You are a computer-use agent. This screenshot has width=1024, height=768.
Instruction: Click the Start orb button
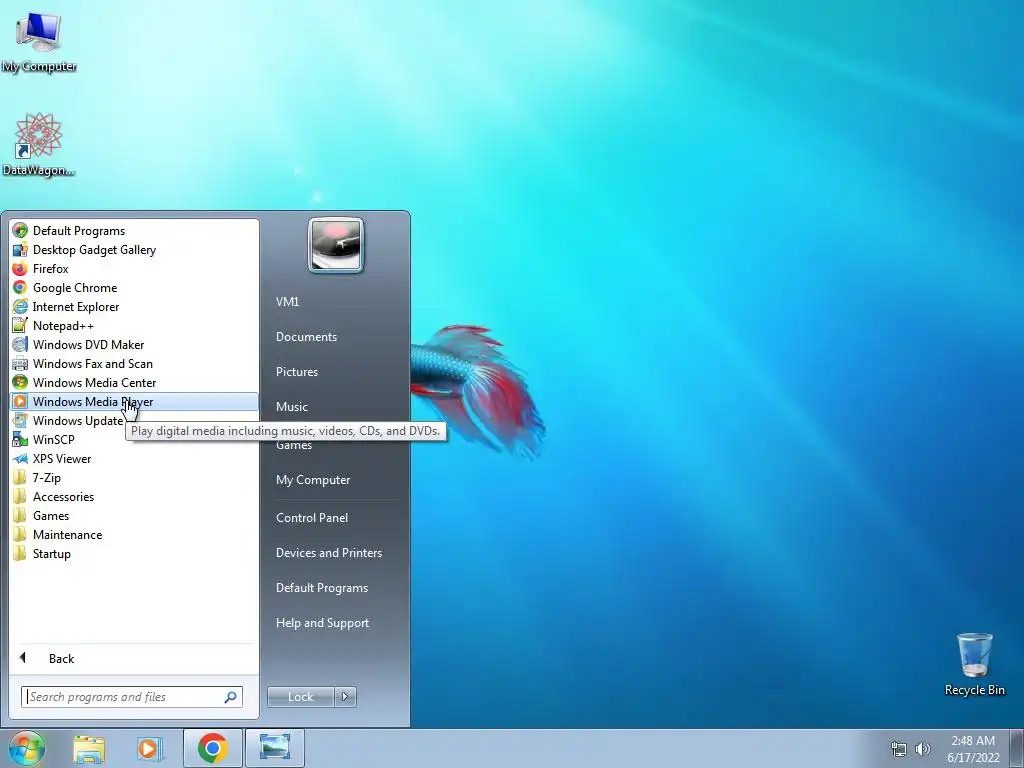click(27, 748)
